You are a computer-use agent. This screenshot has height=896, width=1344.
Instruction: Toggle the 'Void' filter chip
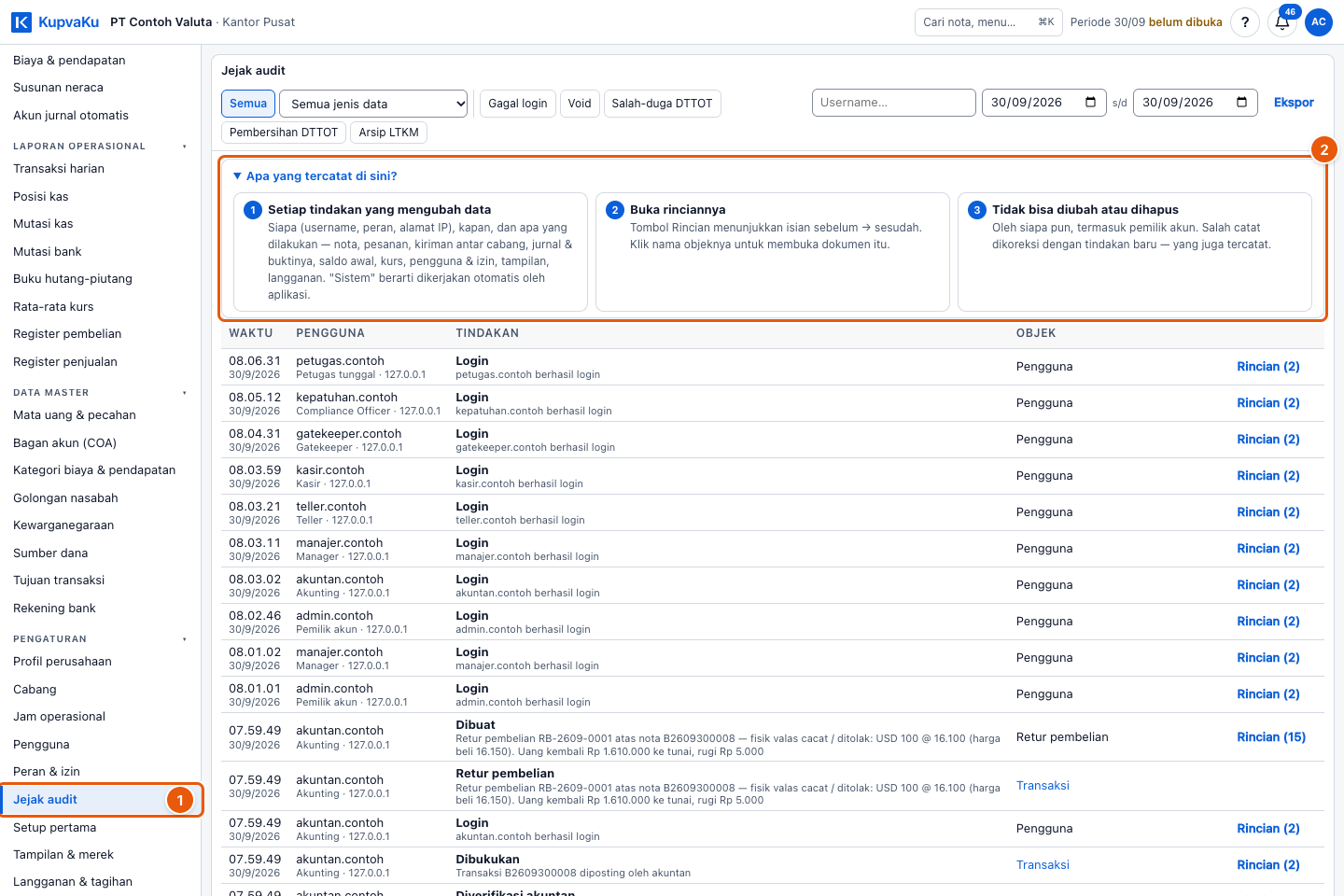coord(580,104)
